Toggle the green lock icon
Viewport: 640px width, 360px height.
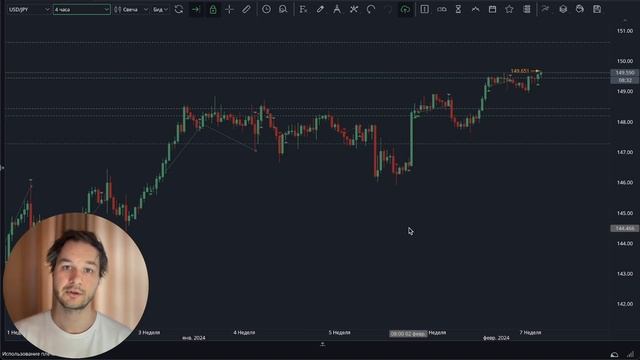coord(213,9)
